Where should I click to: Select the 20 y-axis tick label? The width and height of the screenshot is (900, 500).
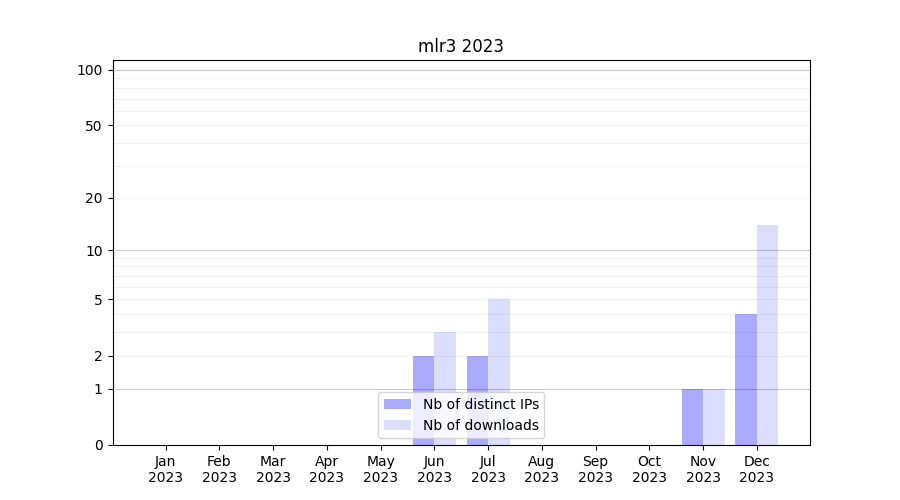(94, 198)
